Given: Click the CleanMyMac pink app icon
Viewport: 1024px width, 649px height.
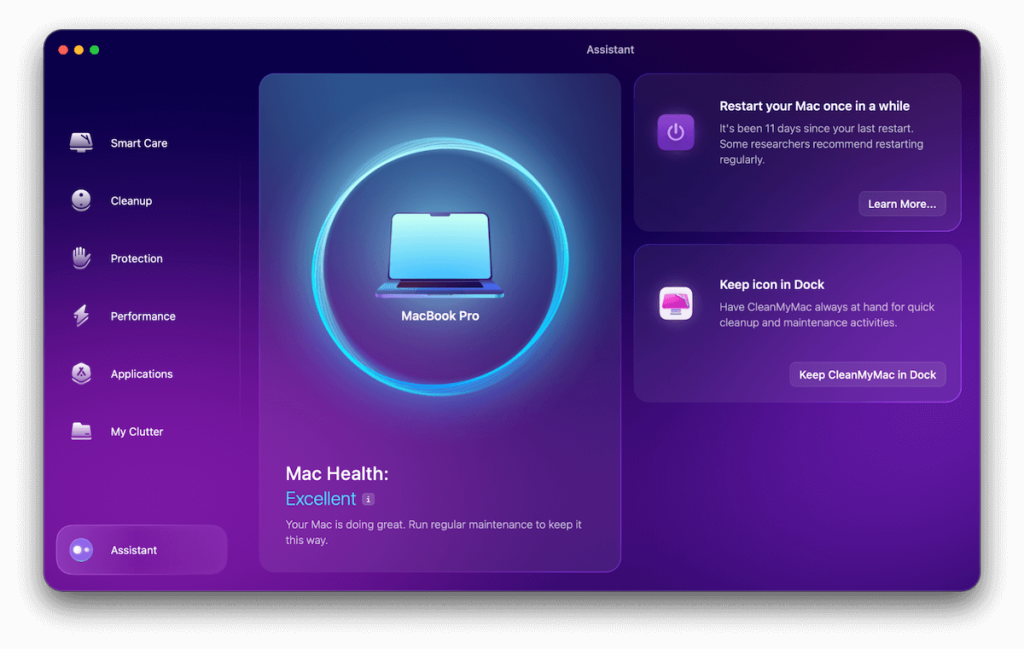Looking at the screenshot, I should click(675, 304).
